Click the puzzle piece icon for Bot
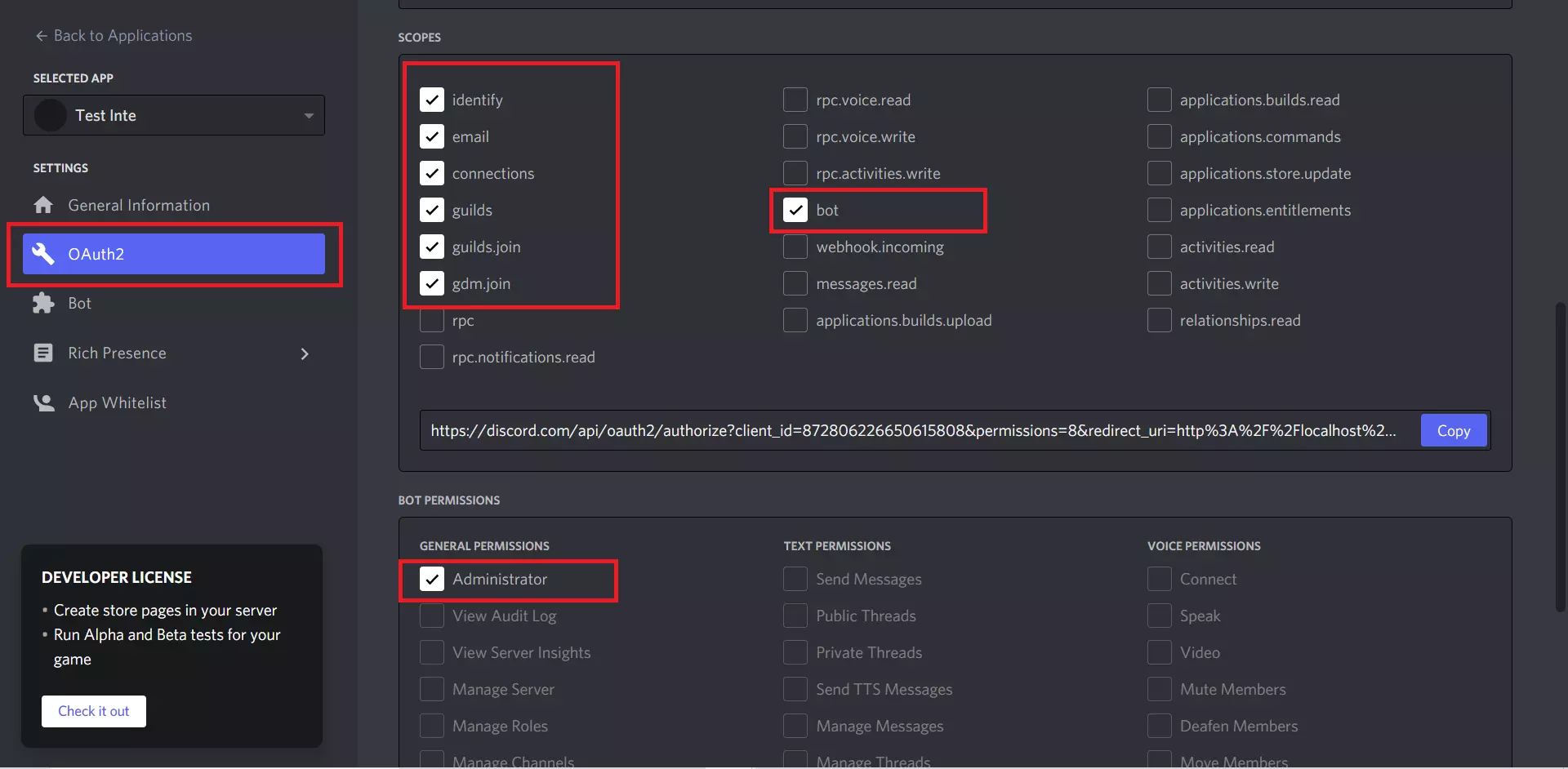The height and width of the screenshot is (769, 1568). click(43, 304)
